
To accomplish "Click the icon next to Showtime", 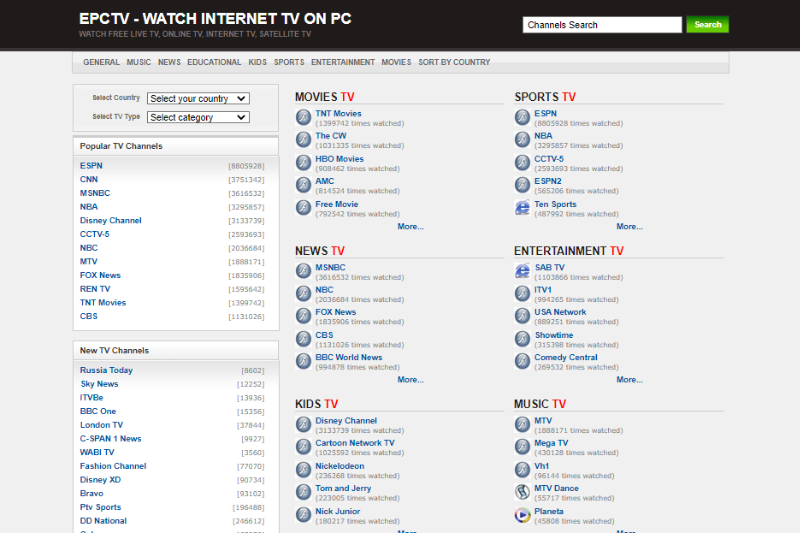I will tap(522, 339).
